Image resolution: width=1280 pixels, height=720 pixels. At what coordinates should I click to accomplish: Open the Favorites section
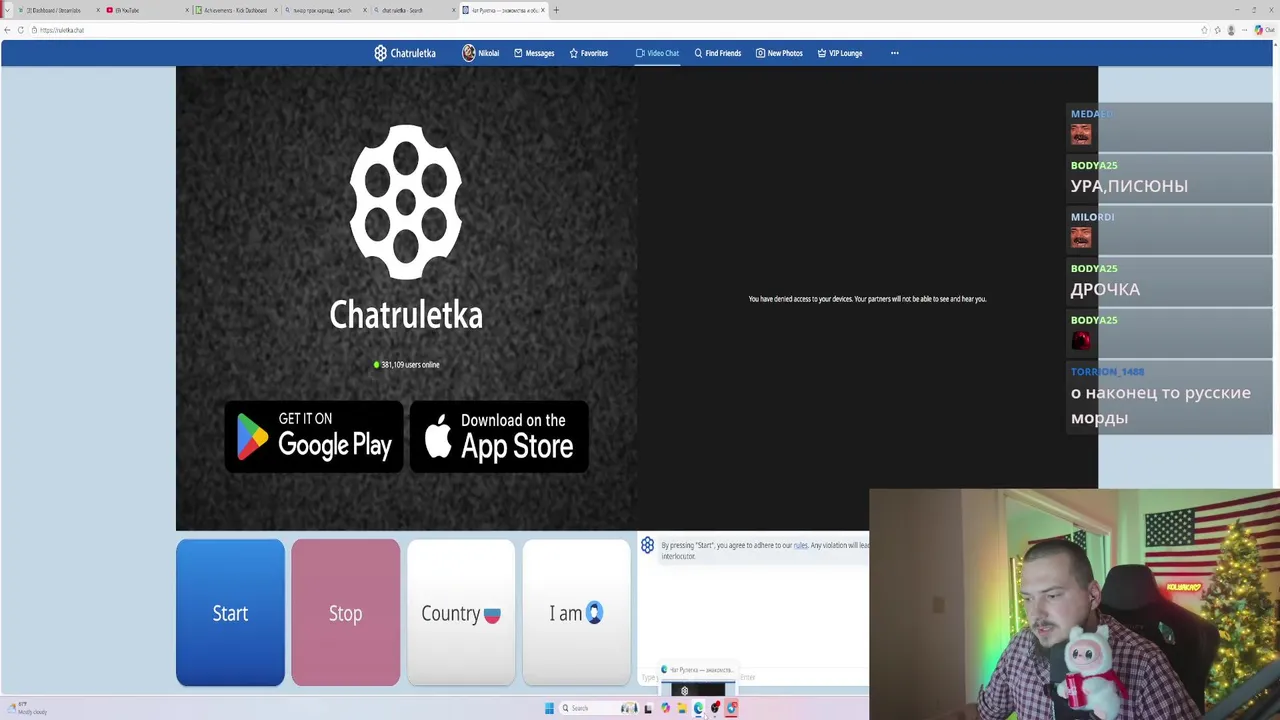(589, 53)
